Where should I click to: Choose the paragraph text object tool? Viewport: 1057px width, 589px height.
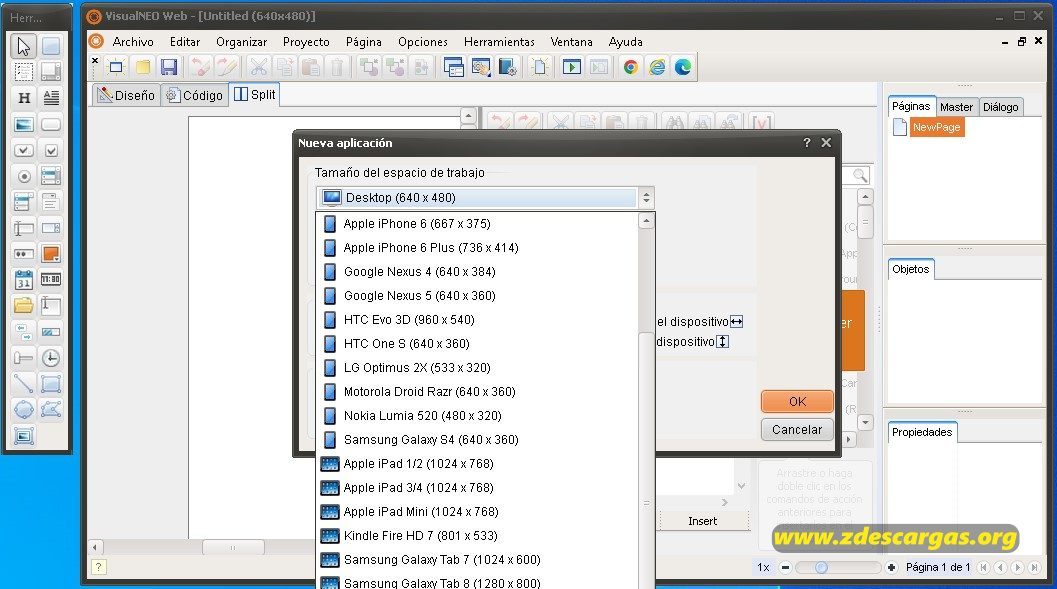click(x=51, y=98)
